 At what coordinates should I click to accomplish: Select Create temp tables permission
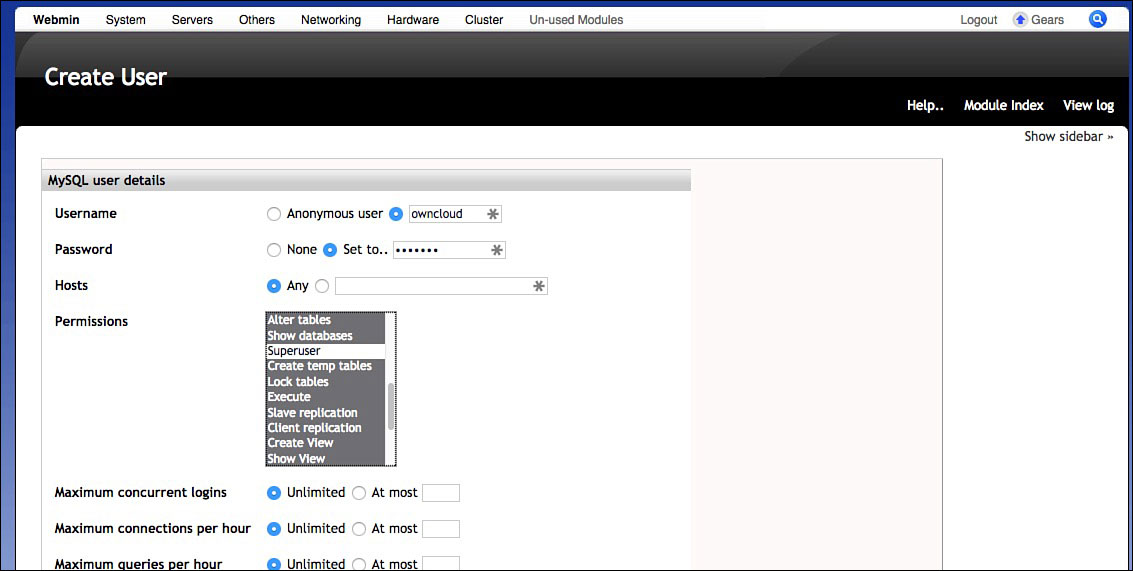point(325,366)
